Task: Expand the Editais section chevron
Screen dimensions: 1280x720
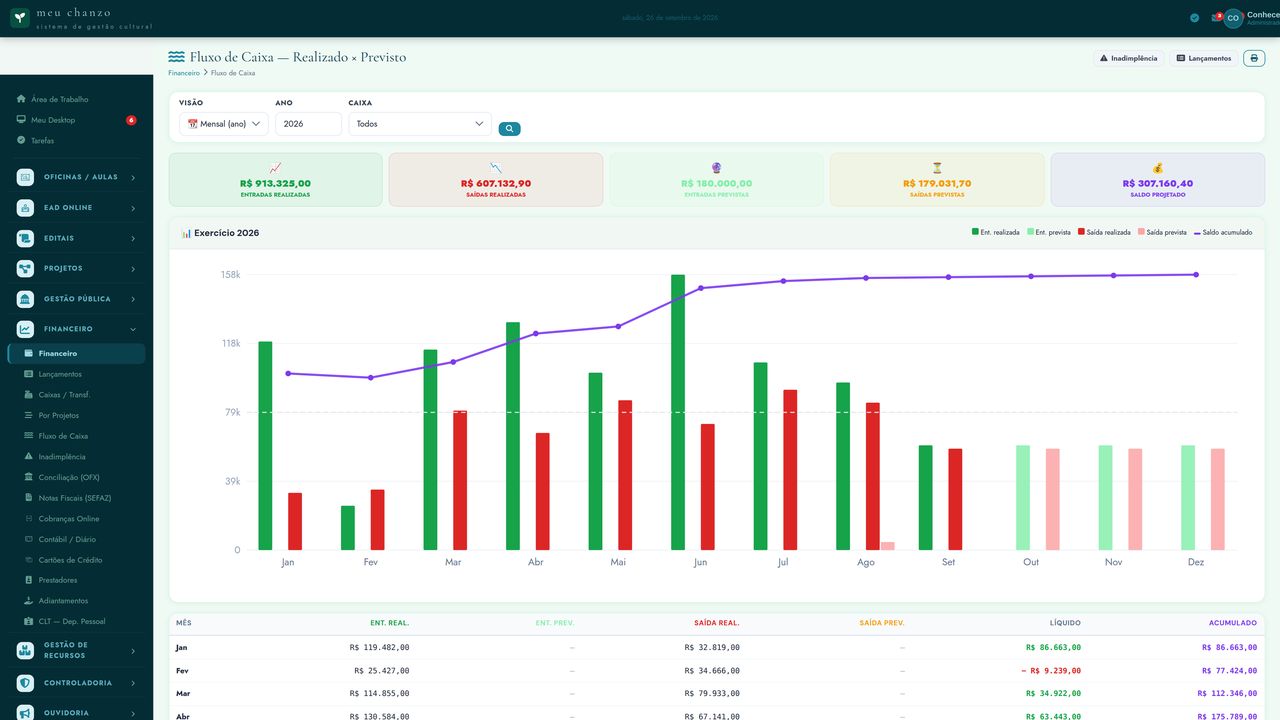Action: [133, 239]
